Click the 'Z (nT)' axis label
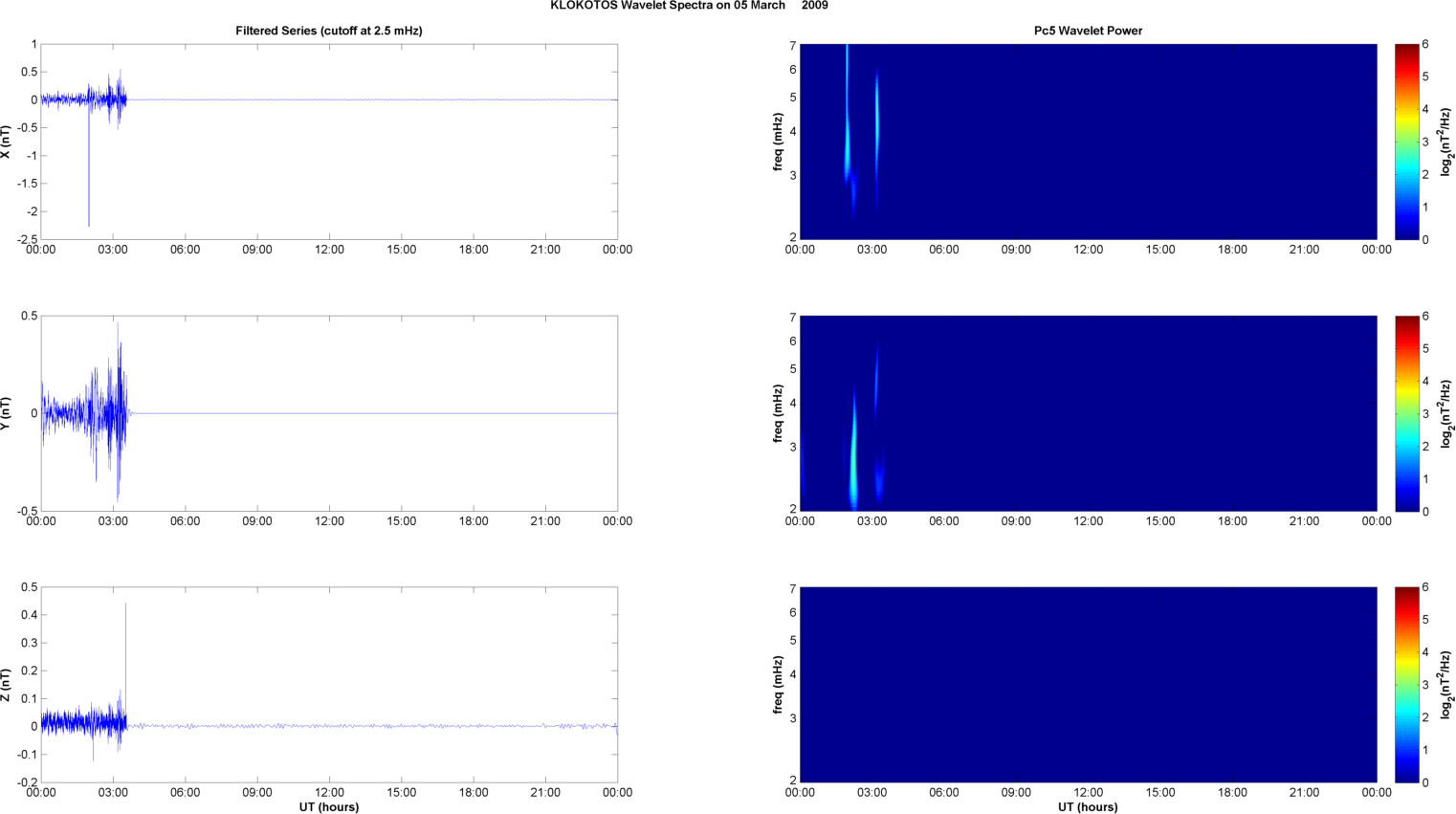Screen dimensions: 1456x814 (x=7, y=685)
